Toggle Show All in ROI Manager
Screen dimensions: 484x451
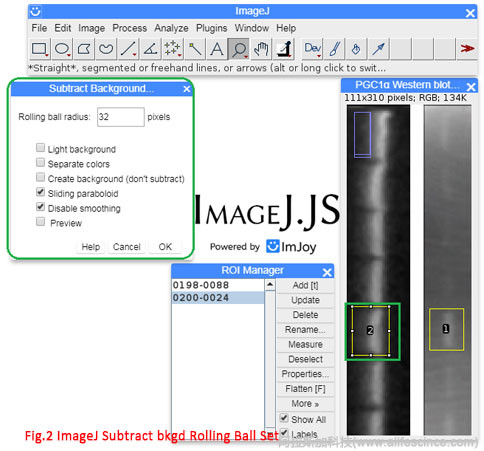284,418
